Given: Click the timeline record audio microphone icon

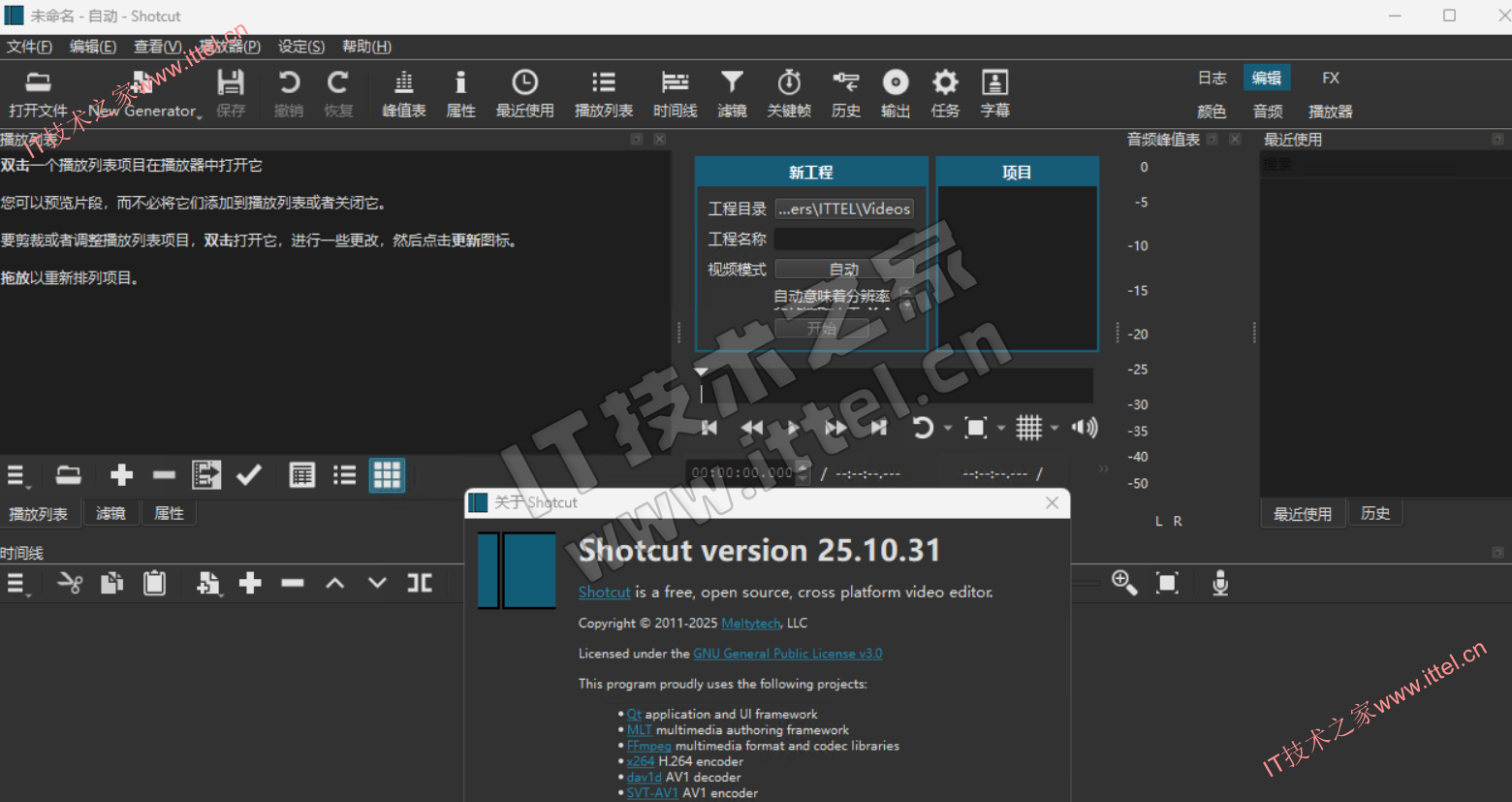Looking at the screenshot, I should tap(1220, 583).
